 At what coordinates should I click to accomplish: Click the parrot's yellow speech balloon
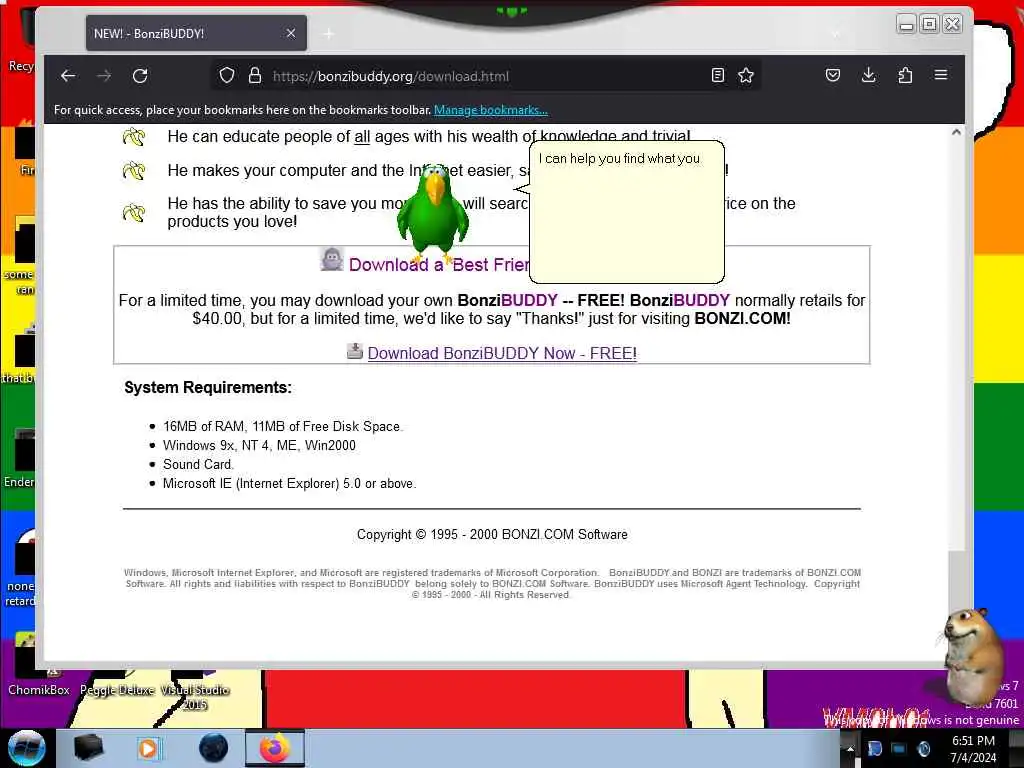(626, 212)
